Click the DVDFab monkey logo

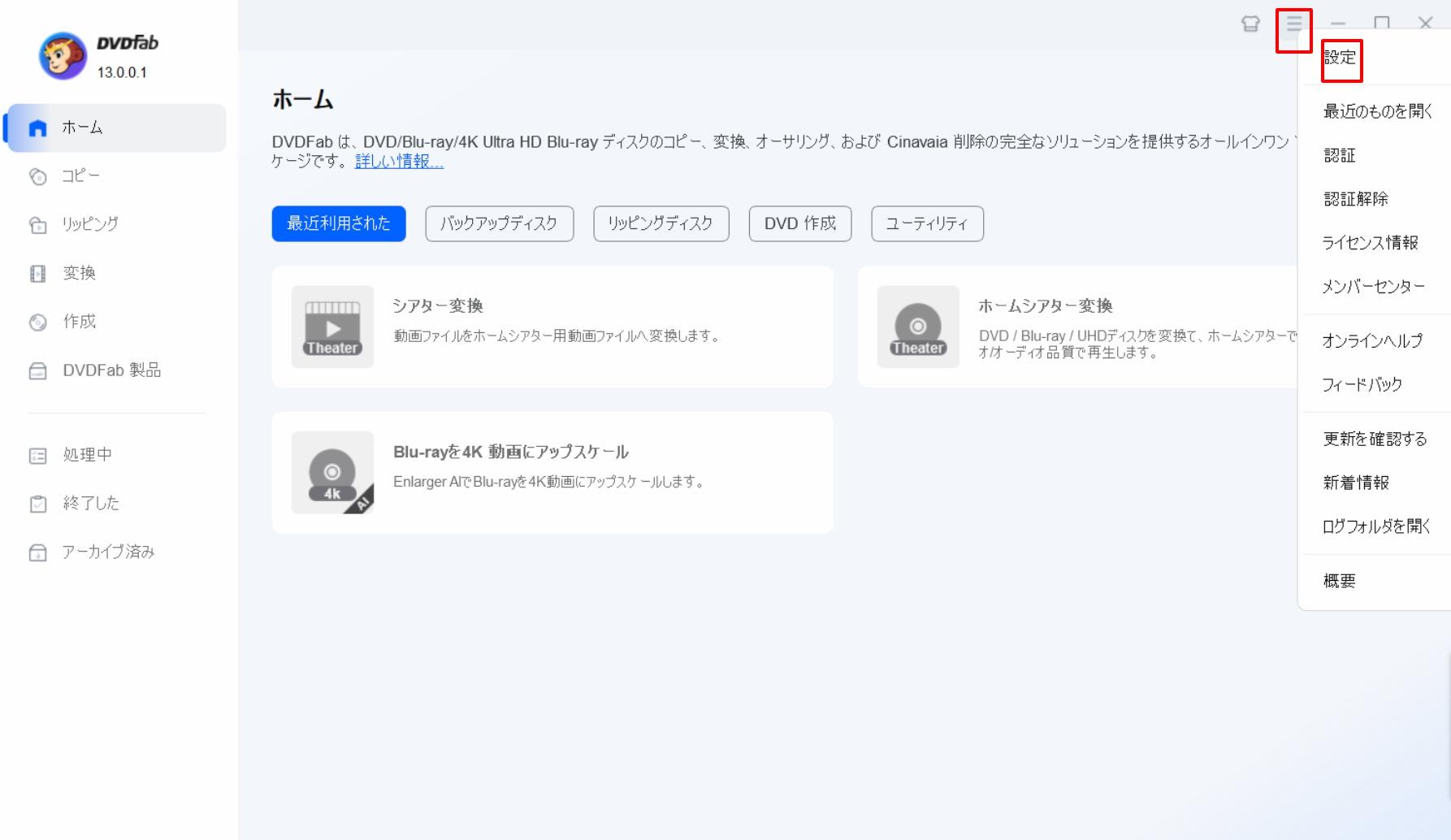pos(63,56)
